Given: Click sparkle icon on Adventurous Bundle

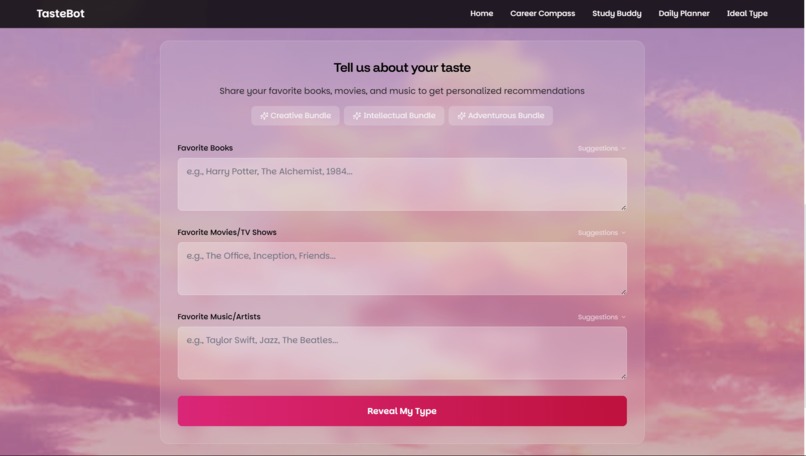Looking at the screenshot, I should [x=461, y=116].
